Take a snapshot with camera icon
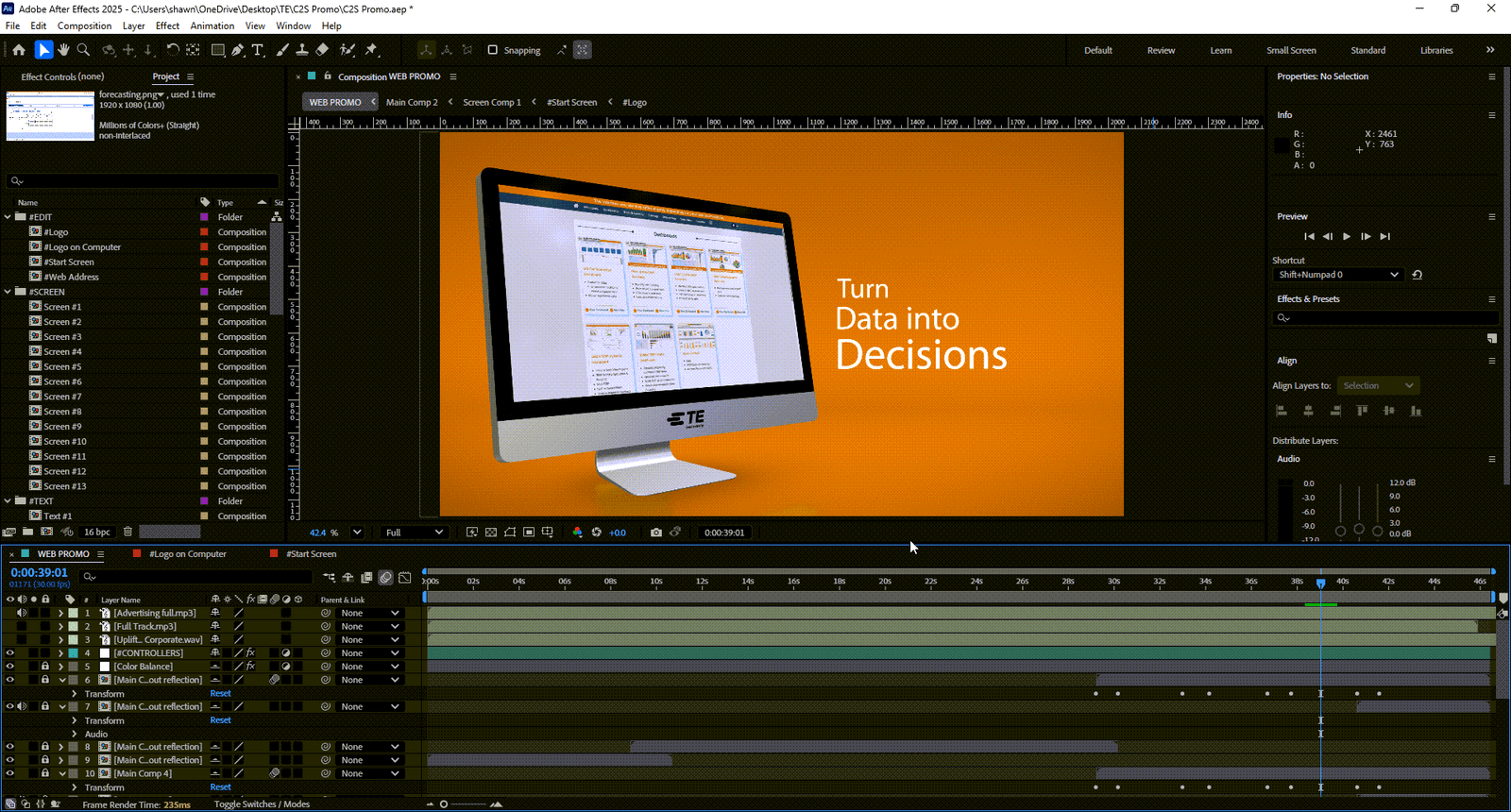 (656, 533)
